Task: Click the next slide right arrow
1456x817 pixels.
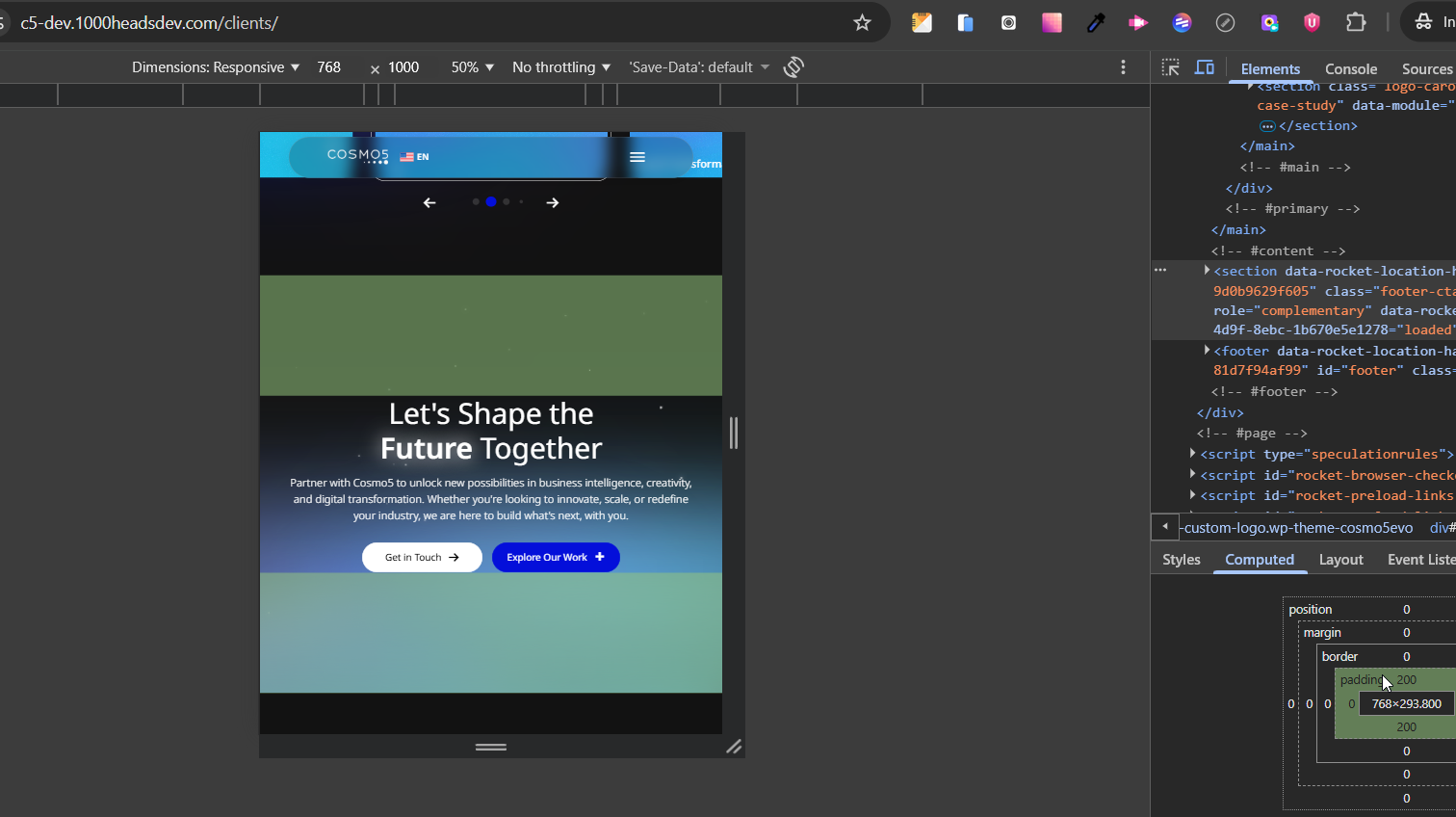Action: pos(553,202)
